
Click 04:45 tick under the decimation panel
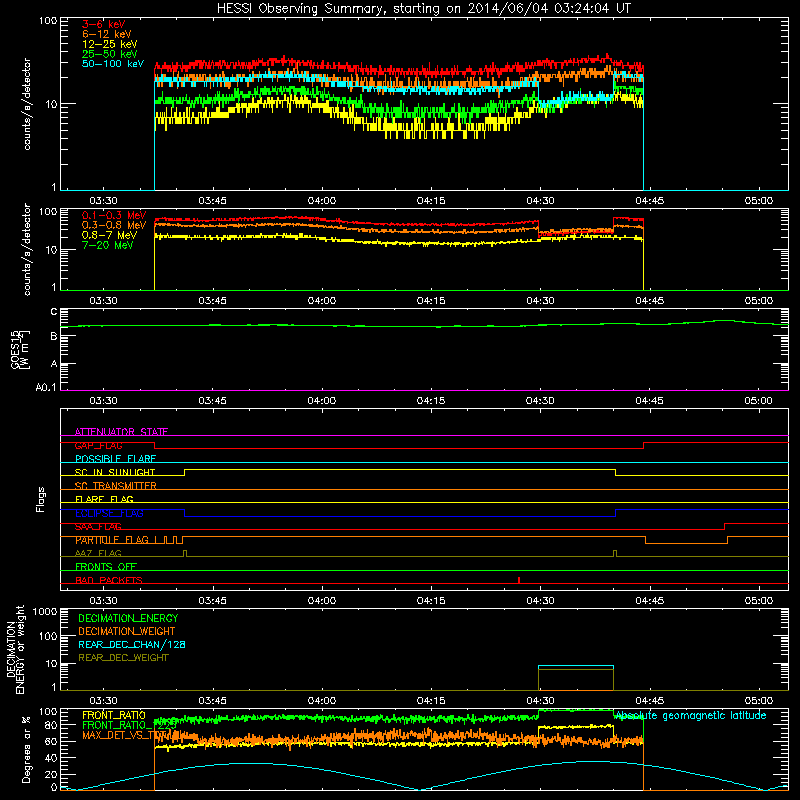pos(649,701)
